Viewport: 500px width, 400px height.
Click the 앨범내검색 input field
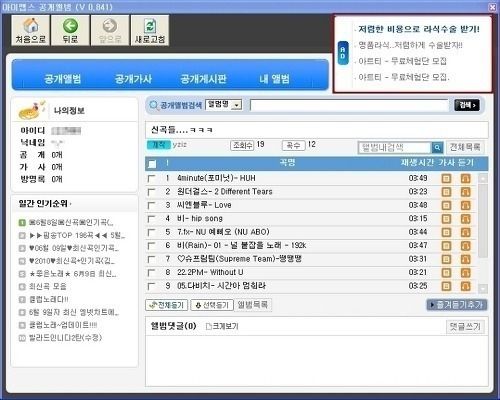[395, 147]
